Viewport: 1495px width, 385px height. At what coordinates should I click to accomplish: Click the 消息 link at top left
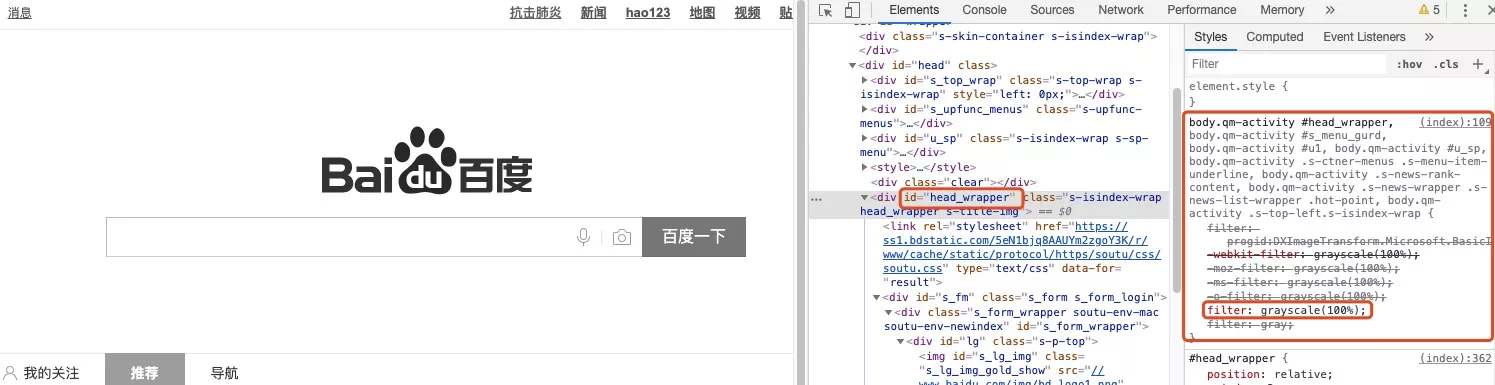[x=20, y=13]
